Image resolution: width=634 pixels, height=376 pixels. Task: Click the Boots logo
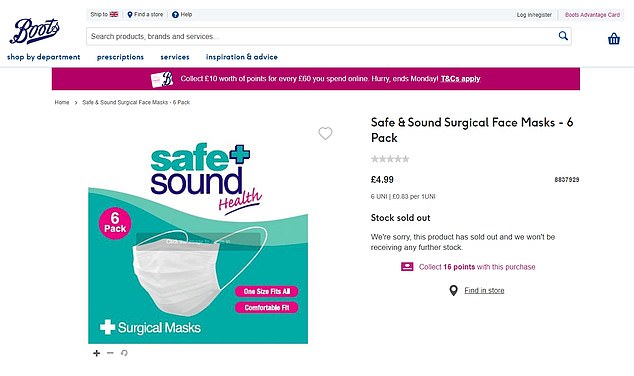tap(35, 31)
